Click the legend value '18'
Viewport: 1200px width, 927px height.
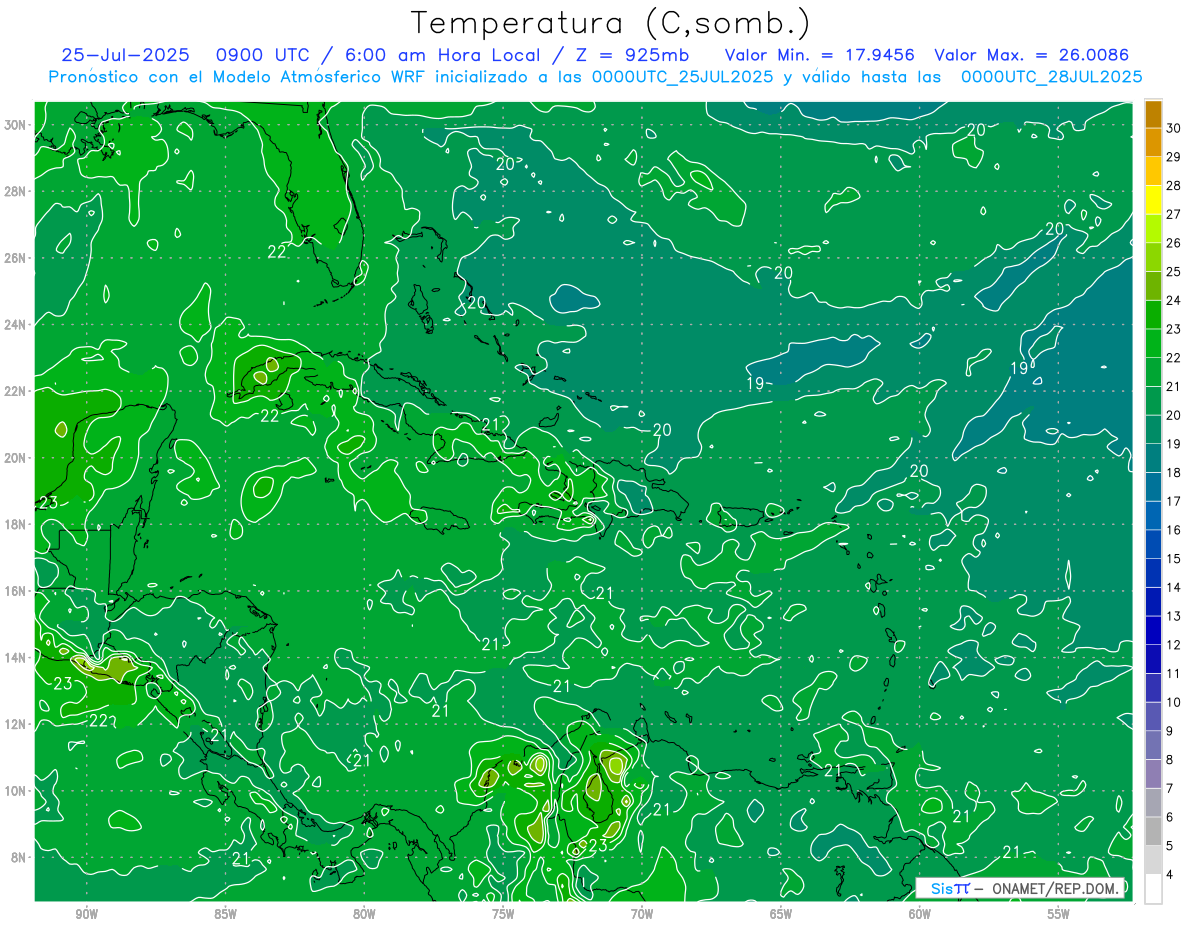1173,473
